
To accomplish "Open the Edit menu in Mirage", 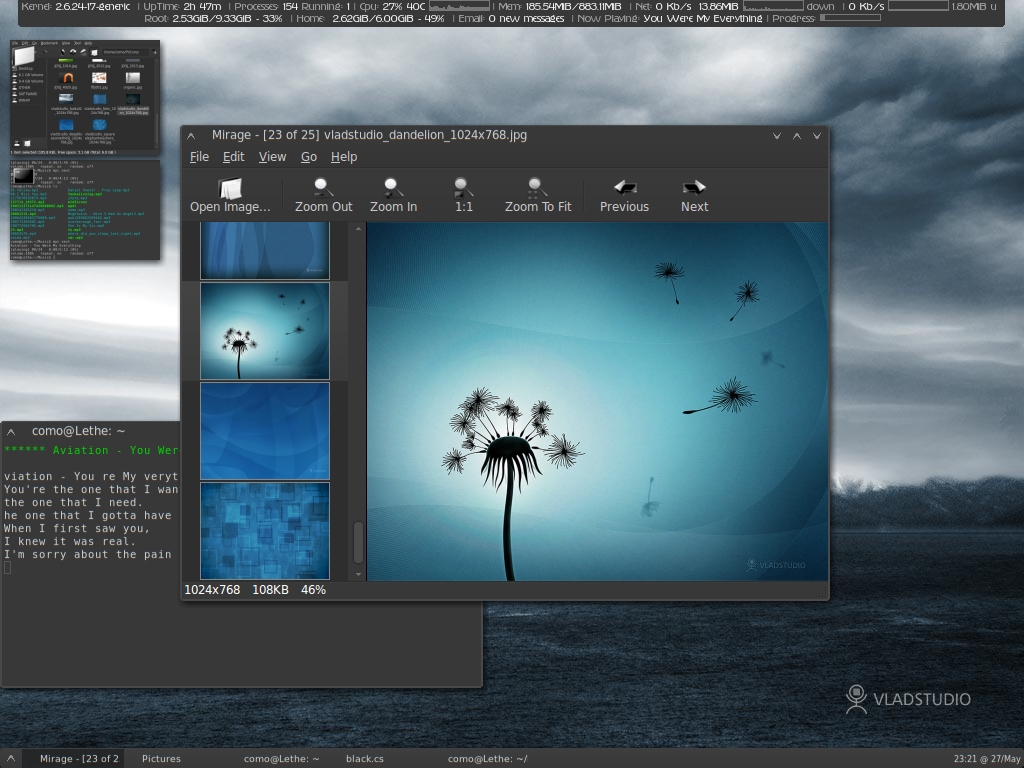I will [233, 157].
